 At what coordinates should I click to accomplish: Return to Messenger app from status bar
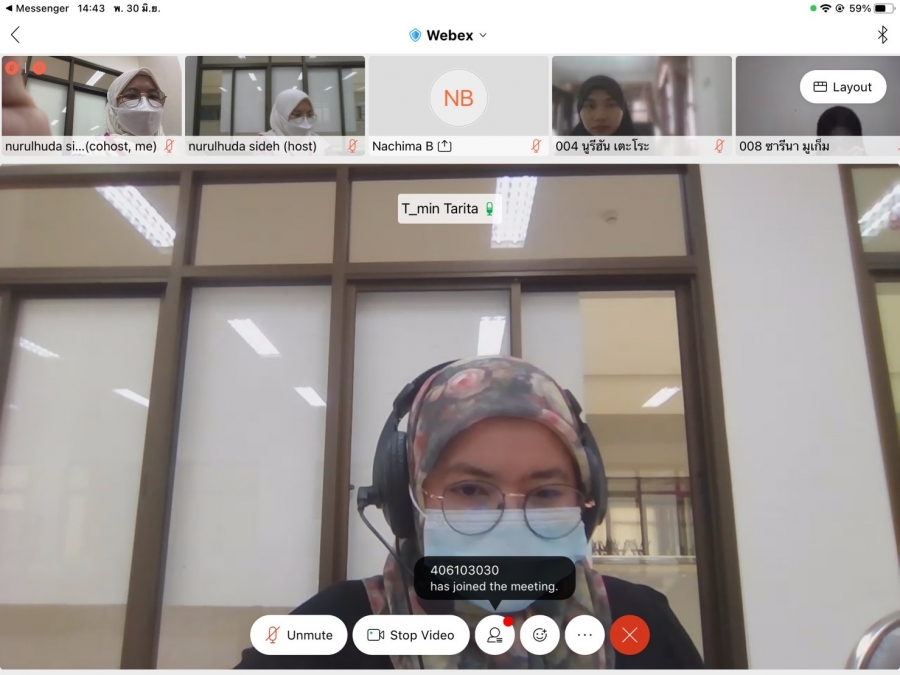[x=37, y=8]
